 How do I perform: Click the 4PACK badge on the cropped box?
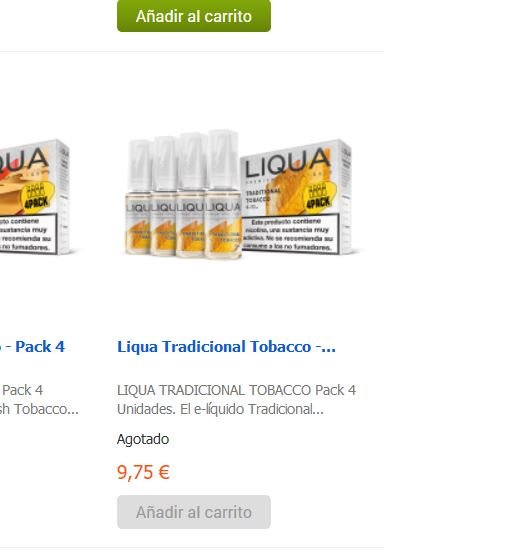[x=38, y=197]
